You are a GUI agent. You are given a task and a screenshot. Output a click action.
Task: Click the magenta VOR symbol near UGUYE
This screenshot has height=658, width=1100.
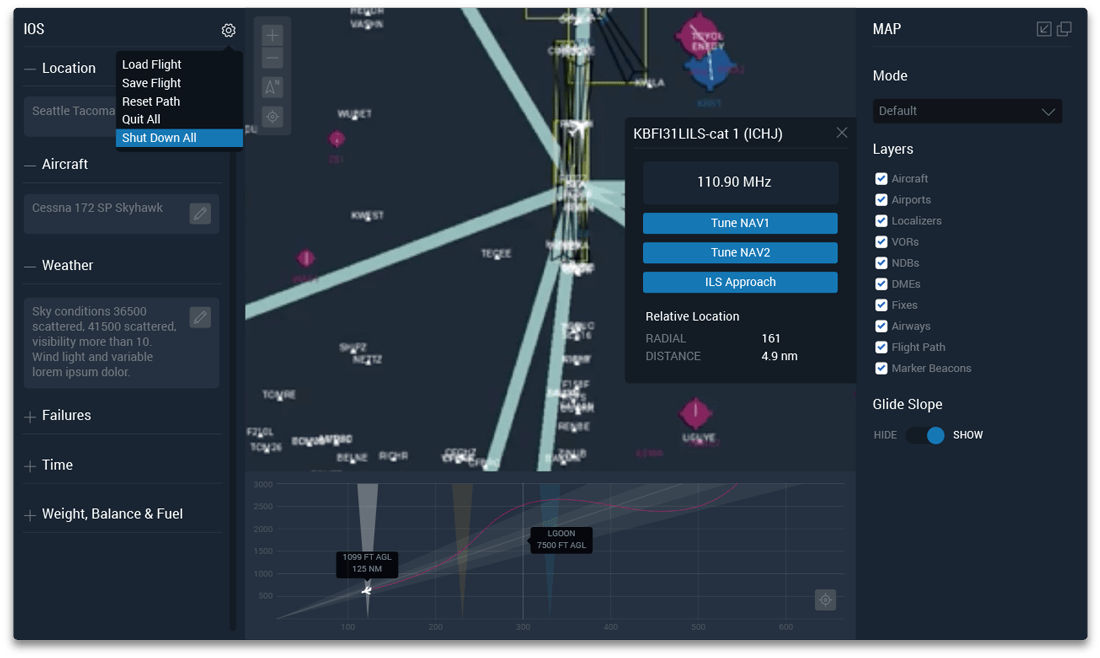695,412
